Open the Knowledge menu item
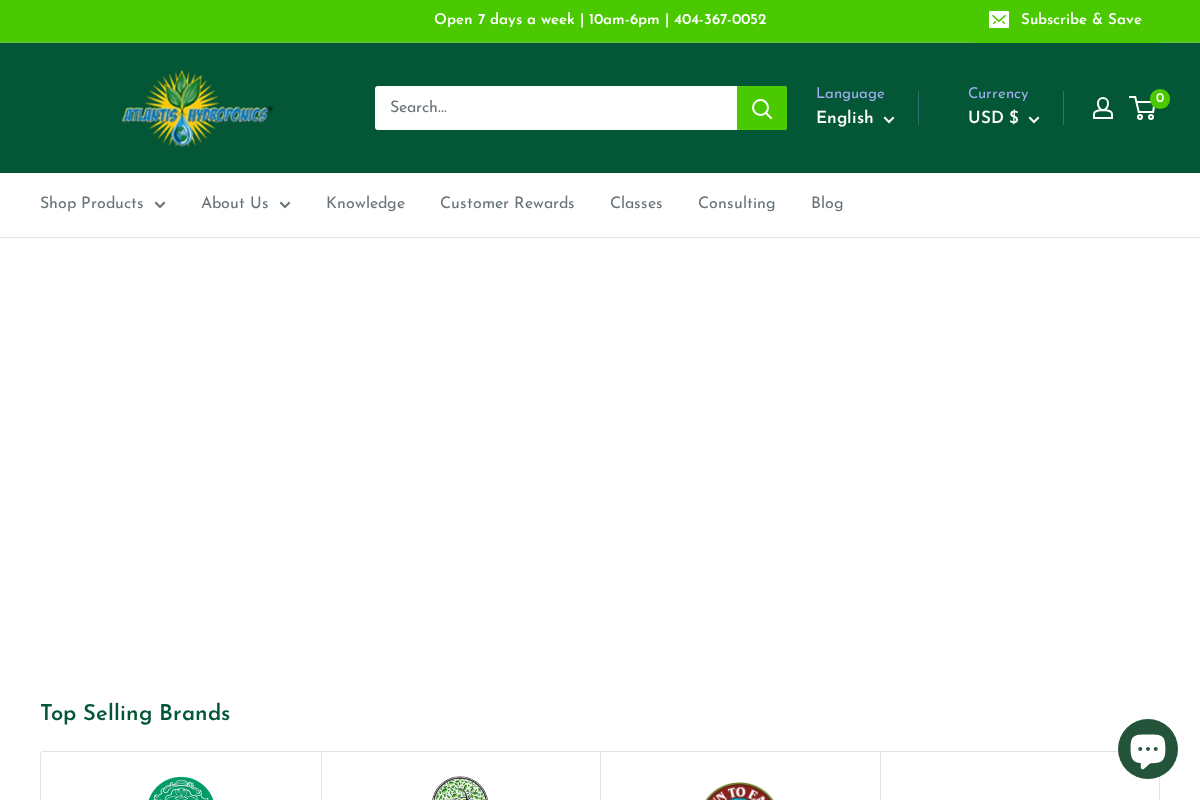The image size is (1200, 800). (x=365, y=204)
